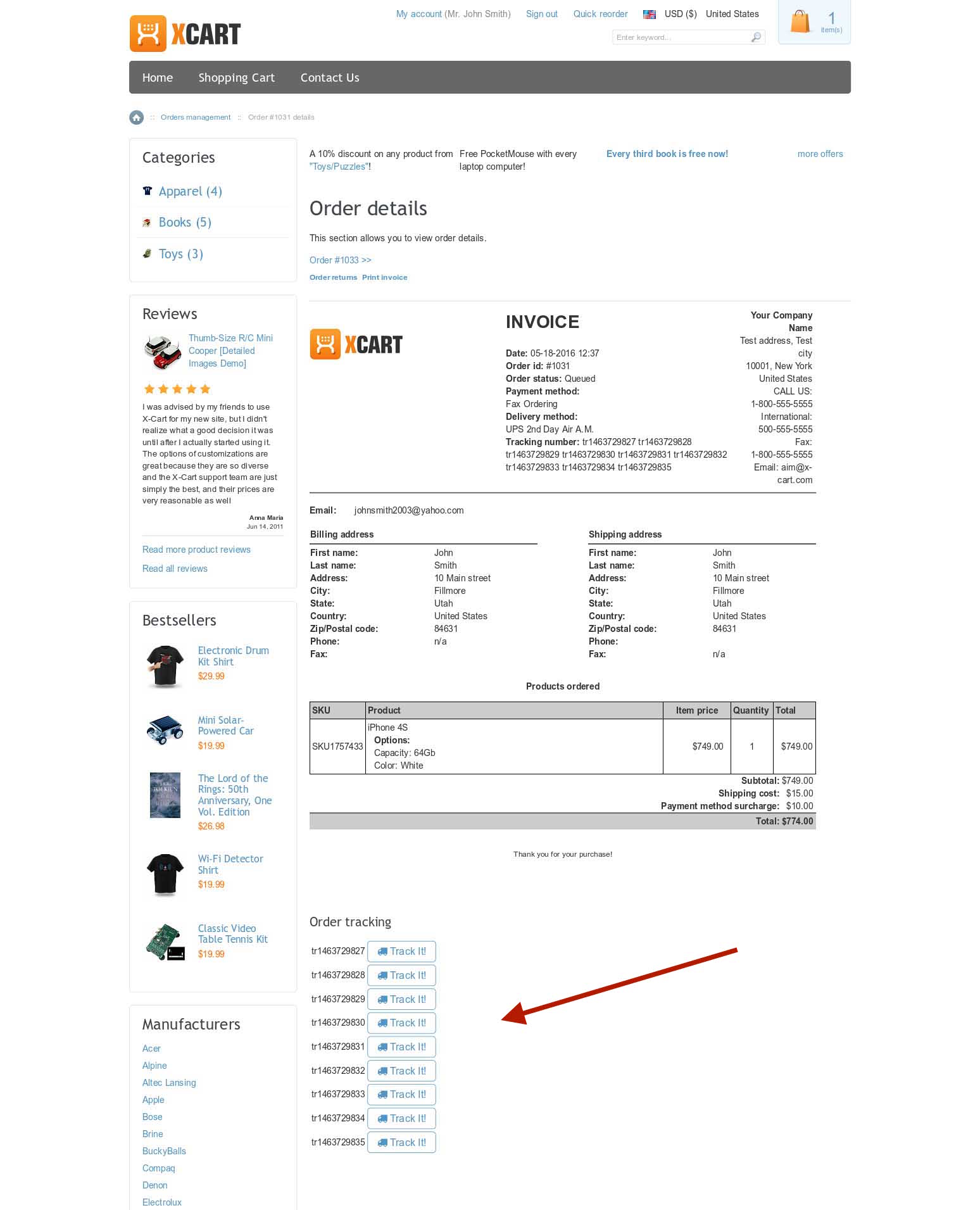
Task: Open Order returns link
Action: click(x=333, y=277)
